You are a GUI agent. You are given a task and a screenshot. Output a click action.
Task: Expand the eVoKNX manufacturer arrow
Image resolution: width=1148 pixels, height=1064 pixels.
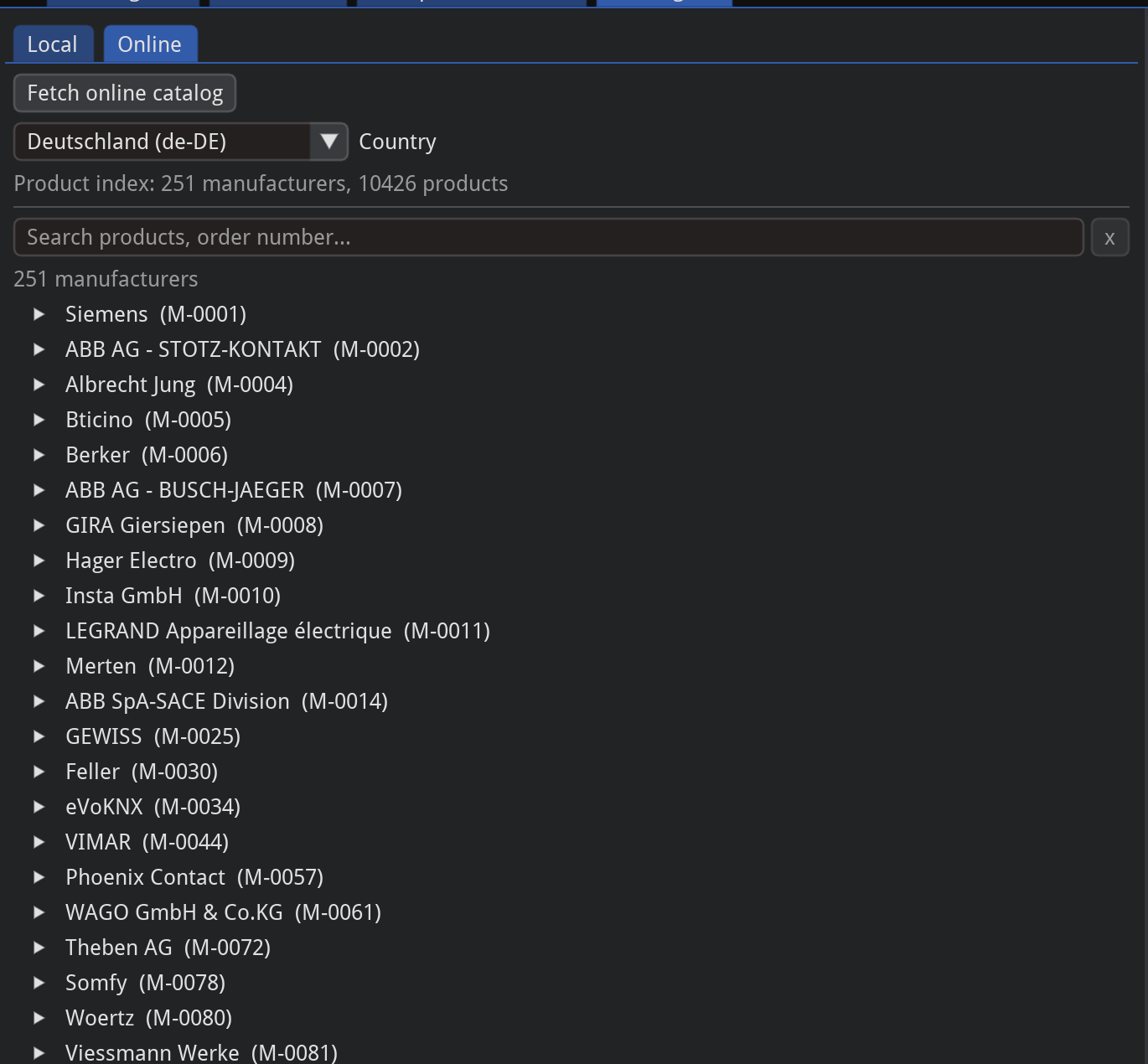pyautogui.click(x=39, y=807)
